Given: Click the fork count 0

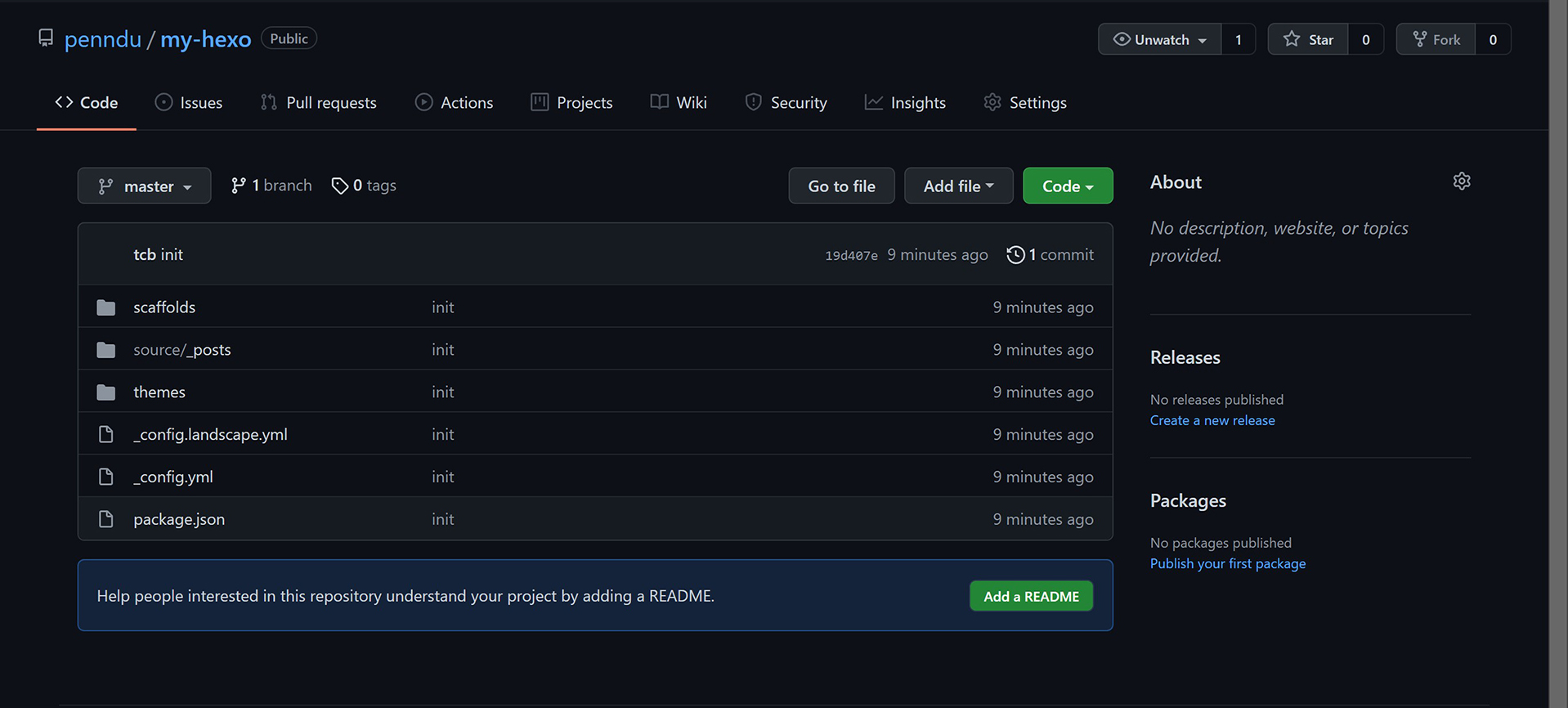Looking at the screenshot, I should coord(1493,39).
